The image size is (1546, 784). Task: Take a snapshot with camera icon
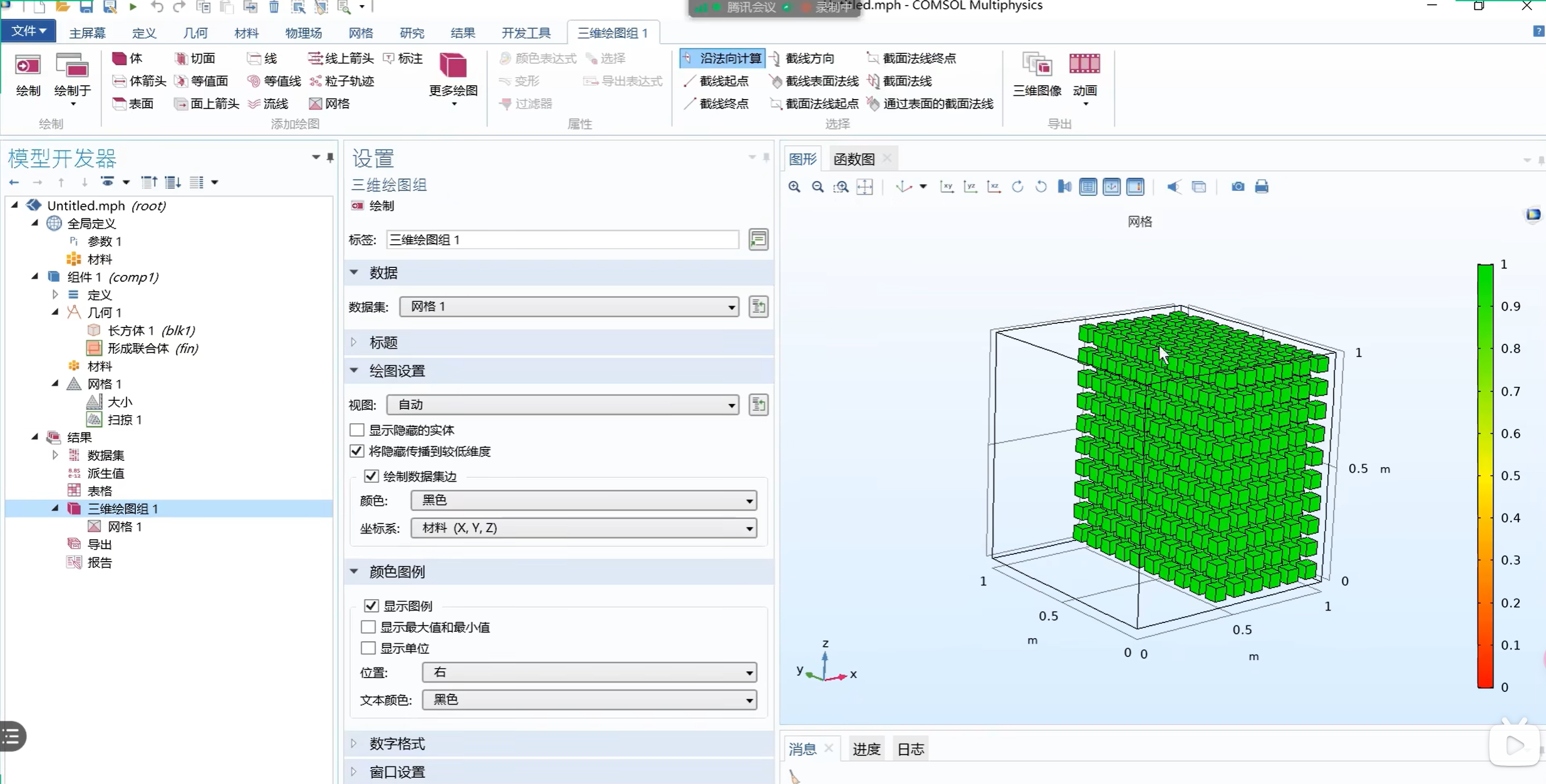1237,187
